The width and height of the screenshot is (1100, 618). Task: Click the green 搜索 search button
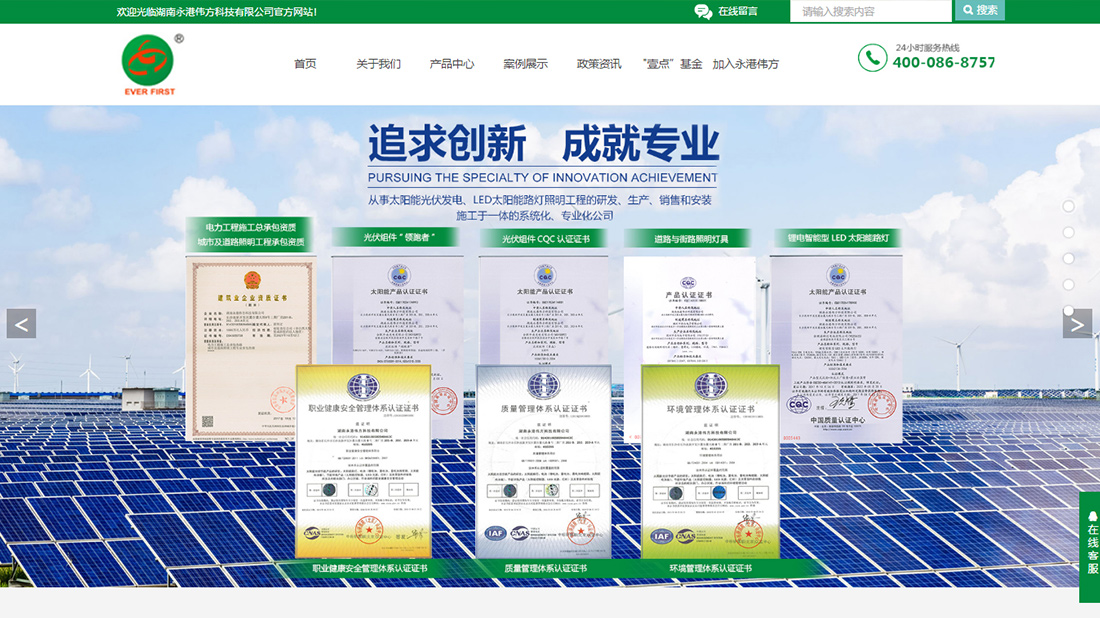coord(978,10)
